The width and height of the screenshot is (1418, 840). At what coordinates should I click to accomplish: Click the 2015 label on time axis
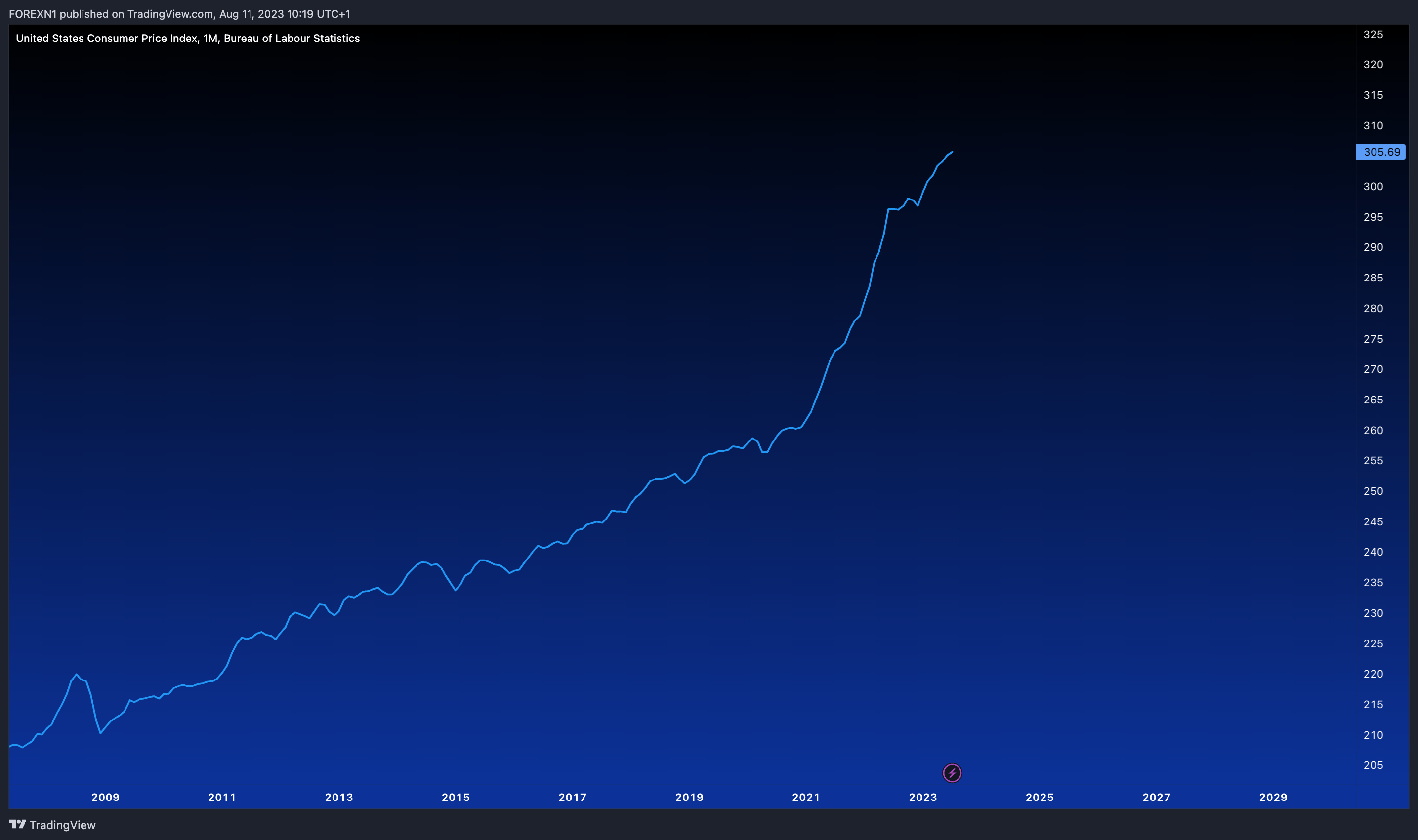[x=456, y=797]
